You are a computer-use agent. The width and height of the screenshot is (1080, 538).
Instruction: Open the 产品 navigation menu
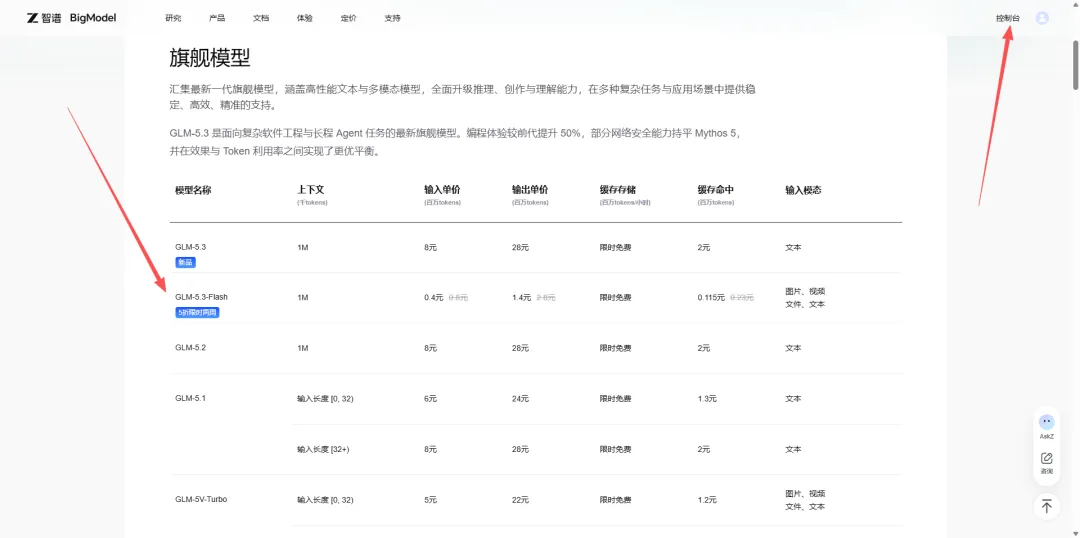[217, 18]
